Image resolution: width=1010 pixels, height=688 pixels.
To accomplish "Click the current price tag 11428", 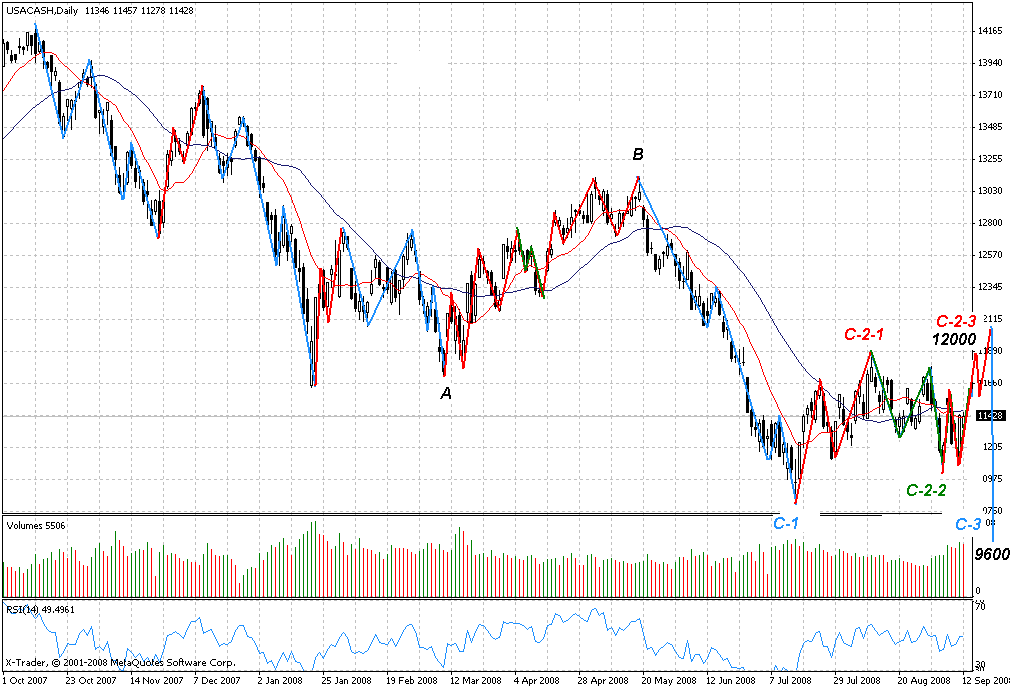I will pos(989,415).
